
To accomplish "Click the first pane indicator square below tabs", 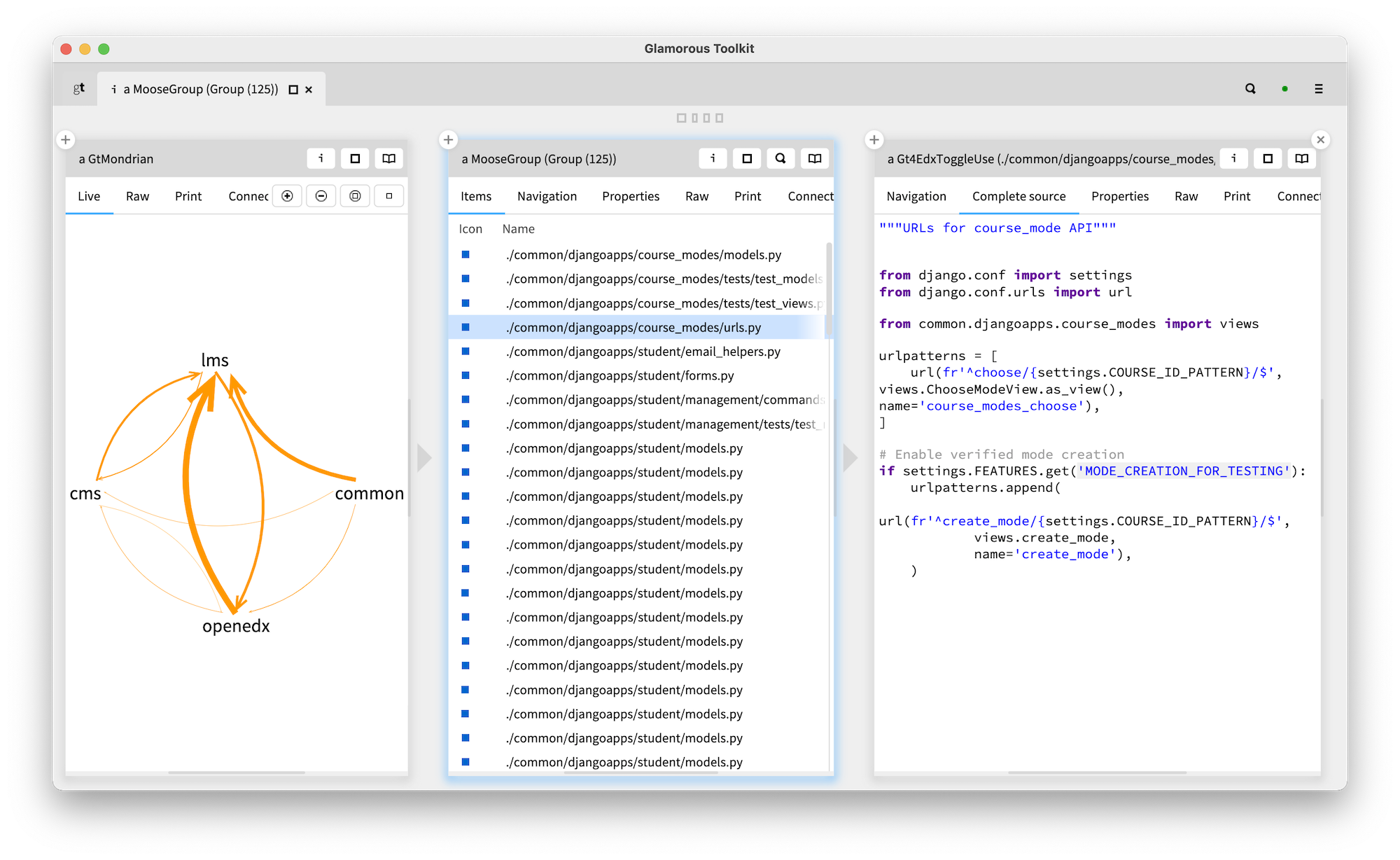I will (x=681, y=118).
